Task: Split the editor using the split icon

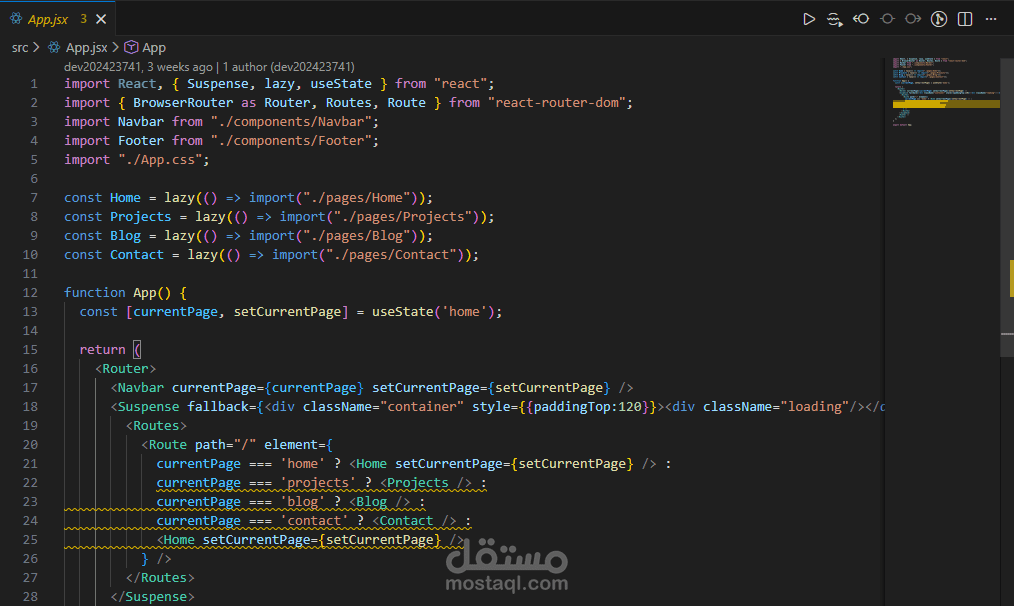Action: (963, 18)
